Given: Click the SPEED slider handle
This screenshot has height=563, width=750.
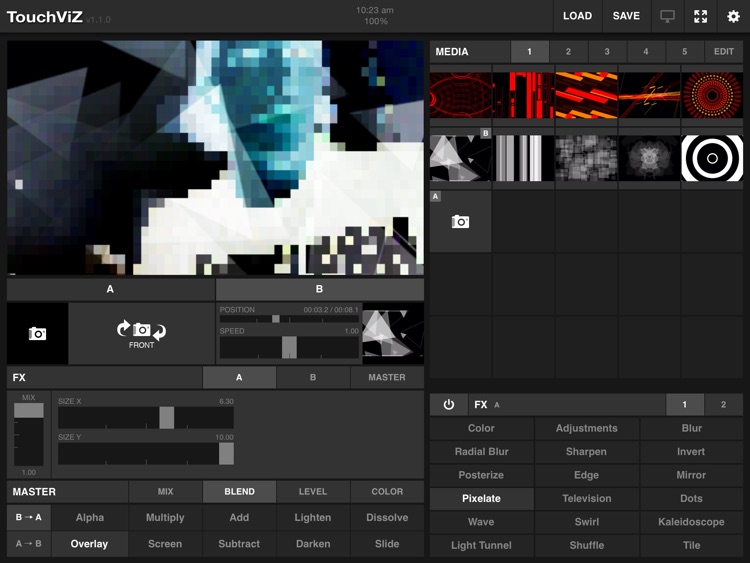Looking at the screenshot, I should coord(289,347).
